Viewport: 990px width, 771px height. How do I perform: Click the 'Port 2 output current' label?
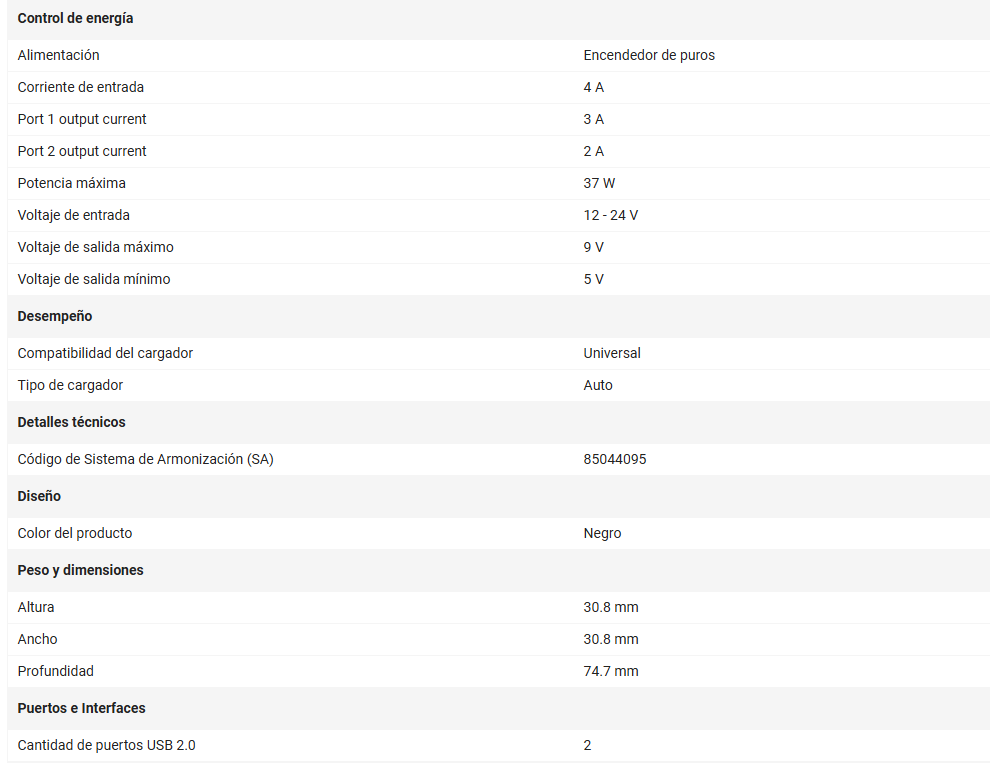82,151
